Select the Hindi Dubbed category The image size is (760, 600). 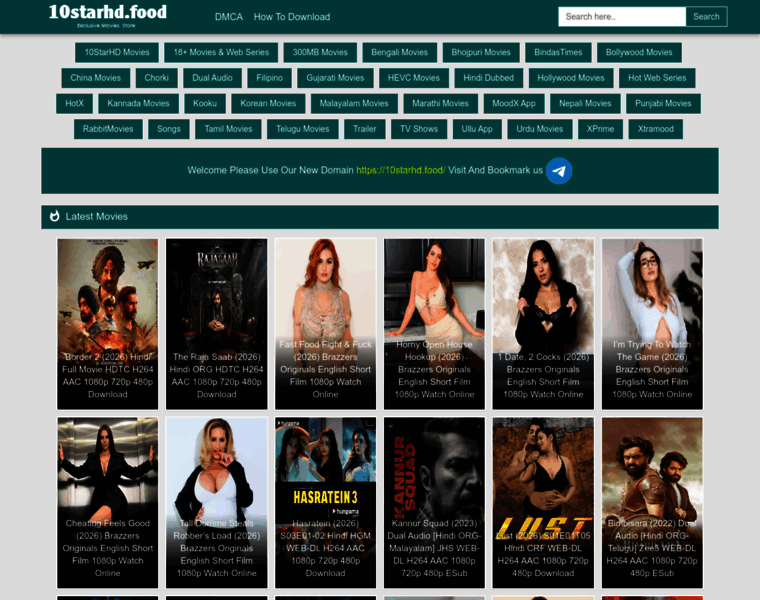(x=488, y=78)
